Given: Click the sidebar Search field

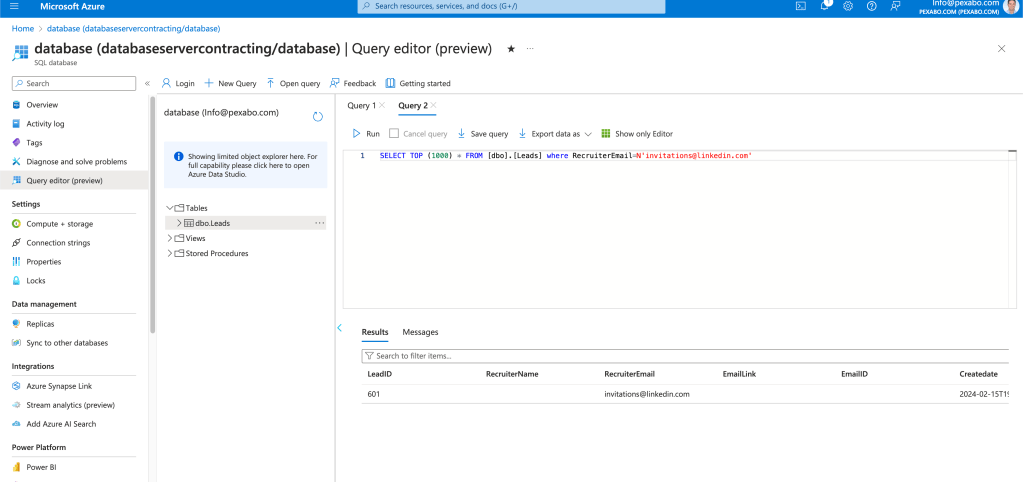Looking at the screenshot, I should tap(74, 83).
